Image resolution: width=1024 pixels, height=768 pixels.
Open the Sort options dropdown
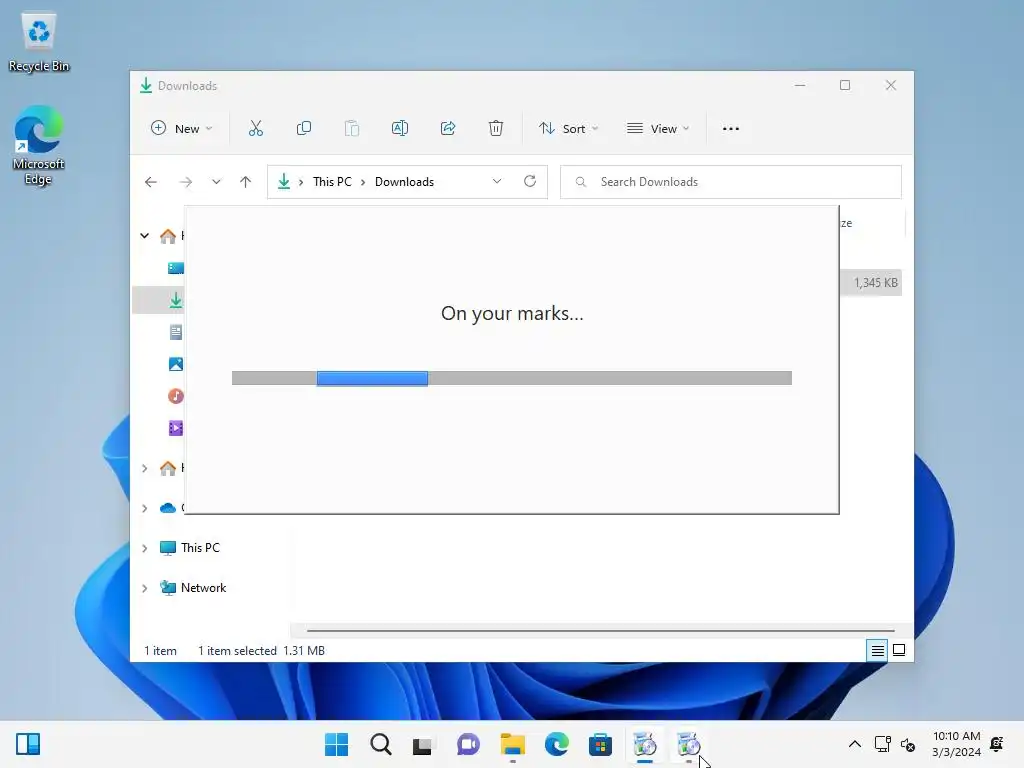point(568,129)
